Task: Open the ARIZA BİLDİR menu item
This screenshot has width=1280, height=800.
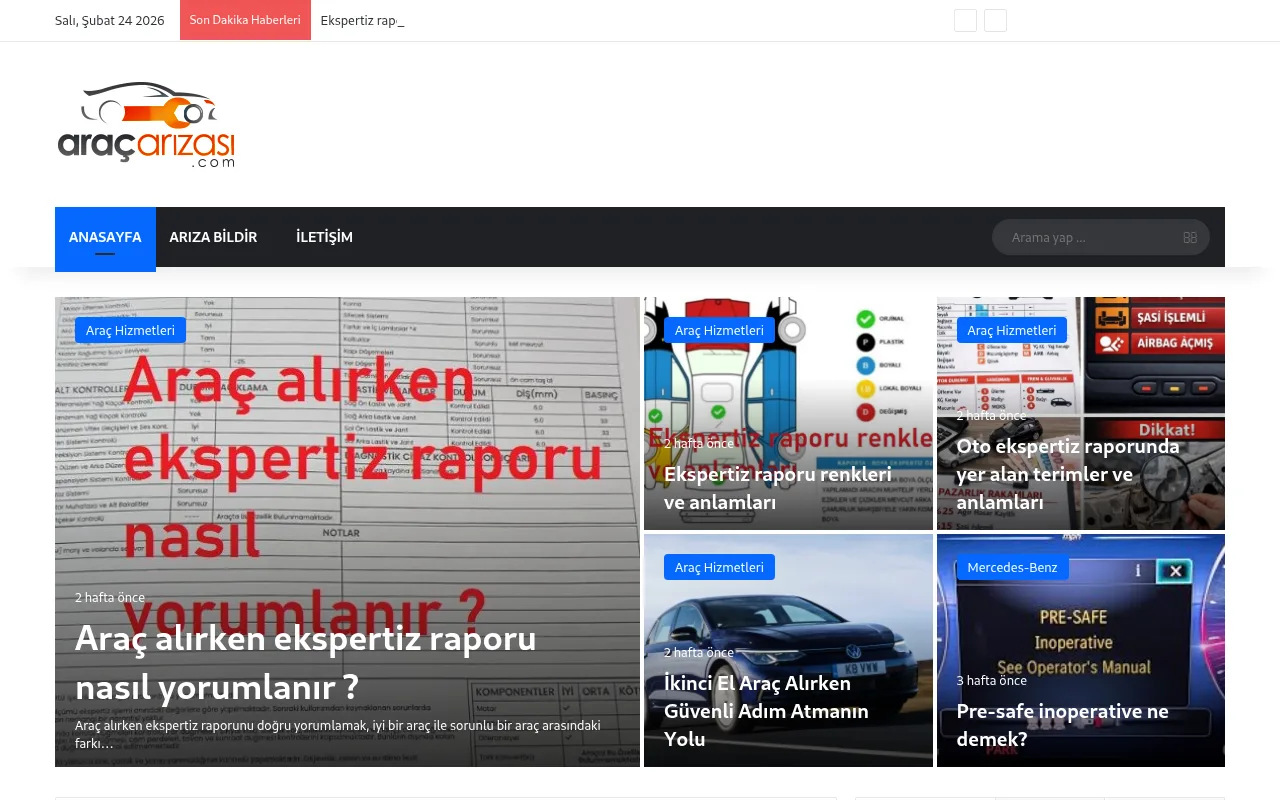Action: click(213, 237)
